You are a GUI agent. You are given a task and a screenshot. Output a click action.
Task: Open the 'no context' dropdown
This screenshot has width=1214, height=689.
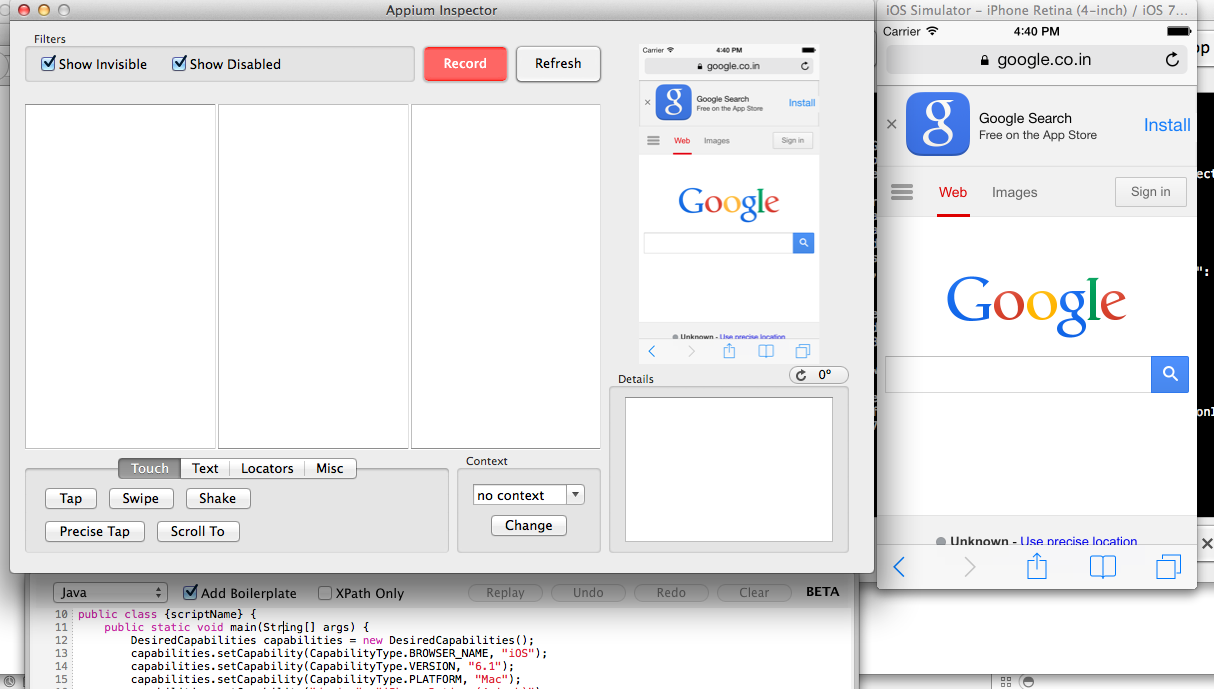(529, 495)
